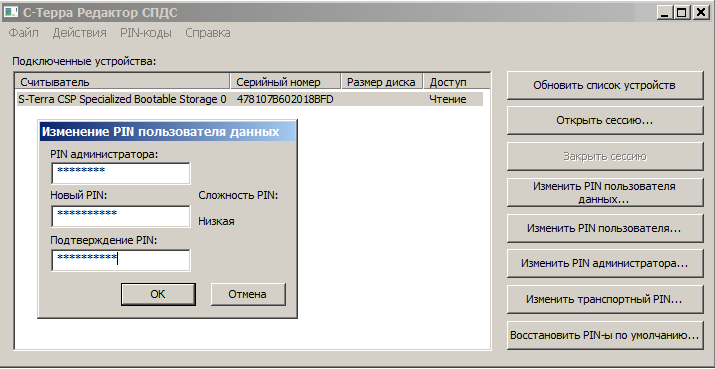Minimize the С-Терра Редактор СПДС window
715x369 pixels.
[665, 13]
